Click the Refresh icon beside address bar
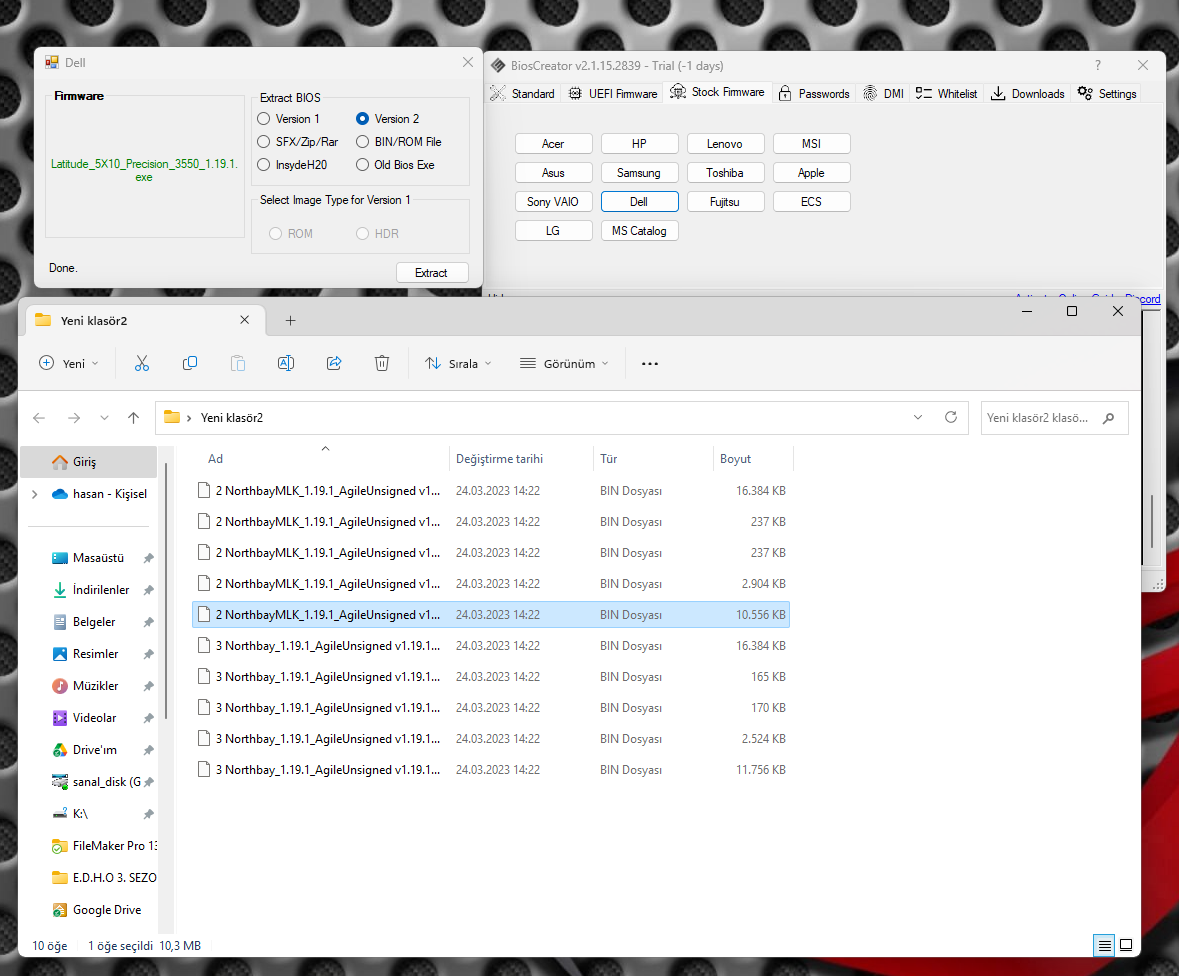The width and height of the screenshot is (1179, 976). coord(951,418)
